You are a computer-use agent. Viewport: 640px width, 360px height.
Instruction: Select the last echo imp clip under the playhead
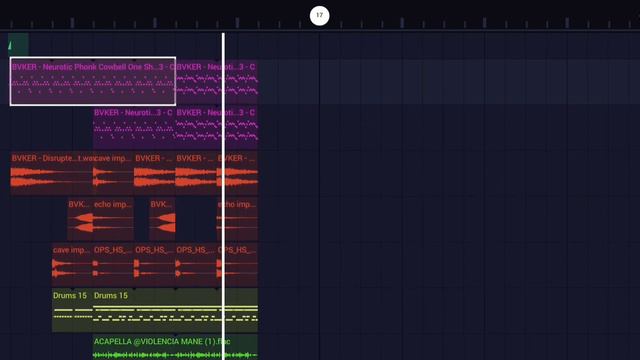click(237, 219)
